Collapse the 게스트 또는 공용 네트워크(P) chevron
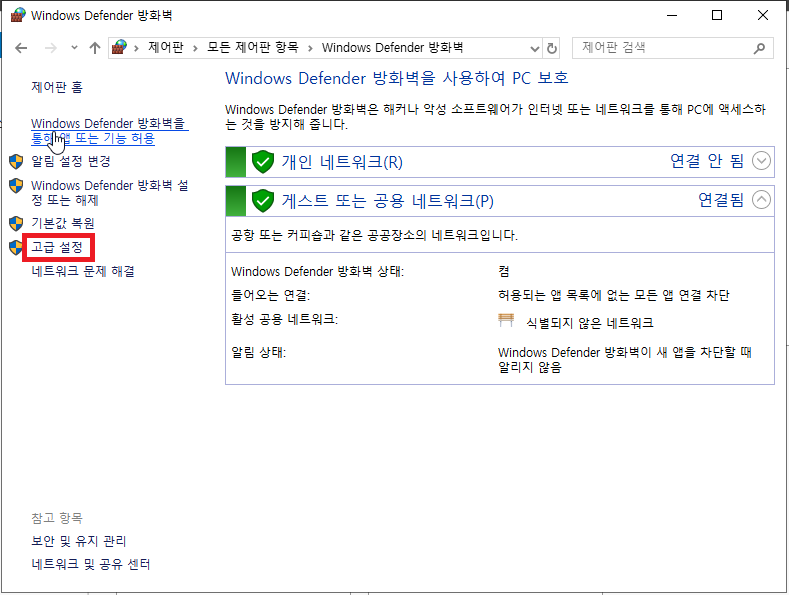Screen dimensions: 789x595 (761, 200)
